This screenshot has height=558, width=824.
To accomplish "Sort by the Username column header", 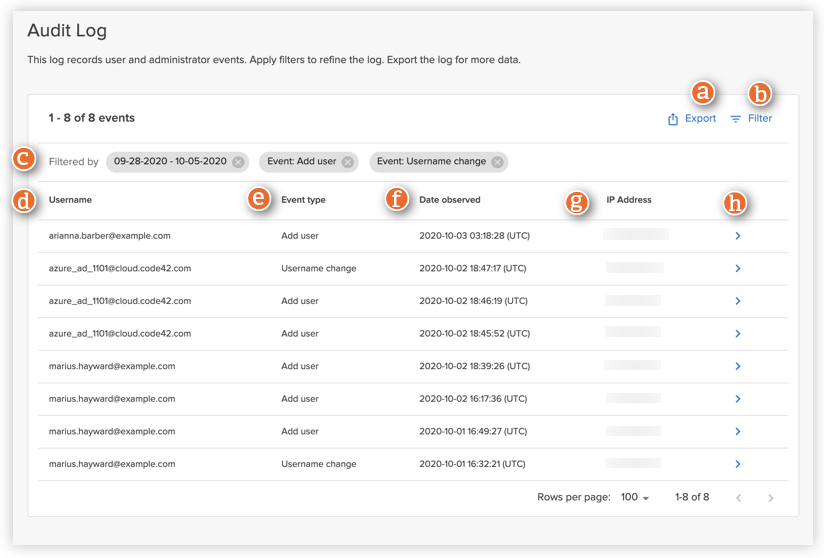I will pyautogui.click(x=70, y=200).
